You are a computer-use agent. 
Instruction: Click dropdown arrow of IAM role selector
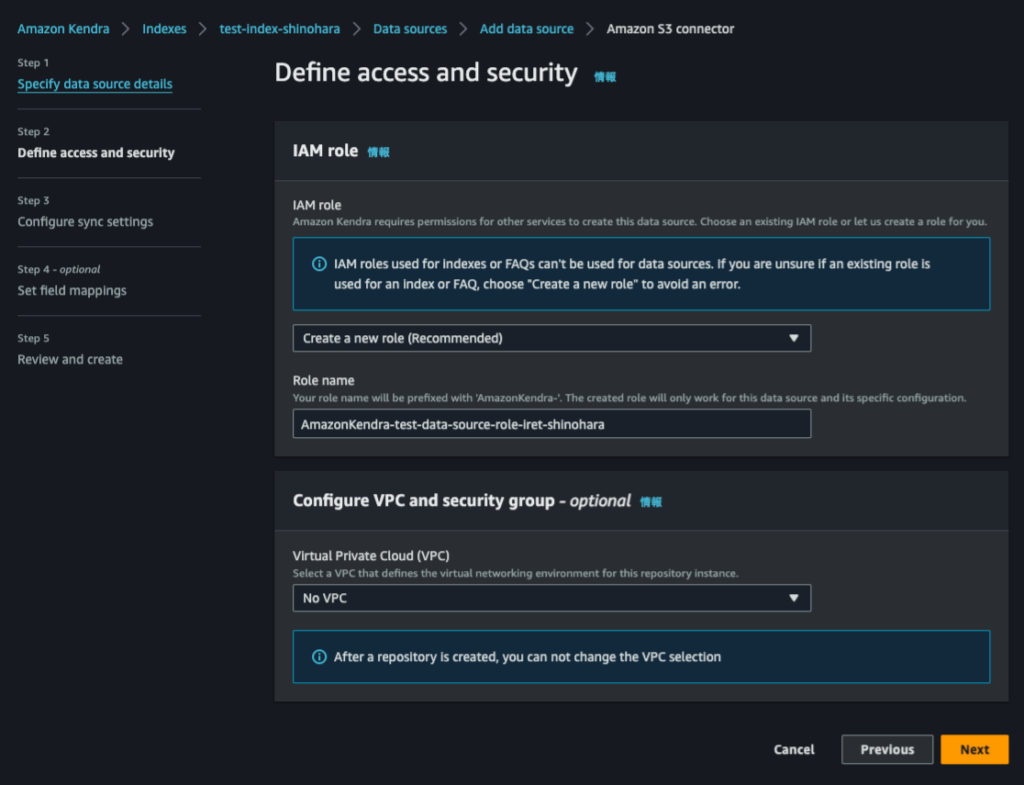pos(793,338)
